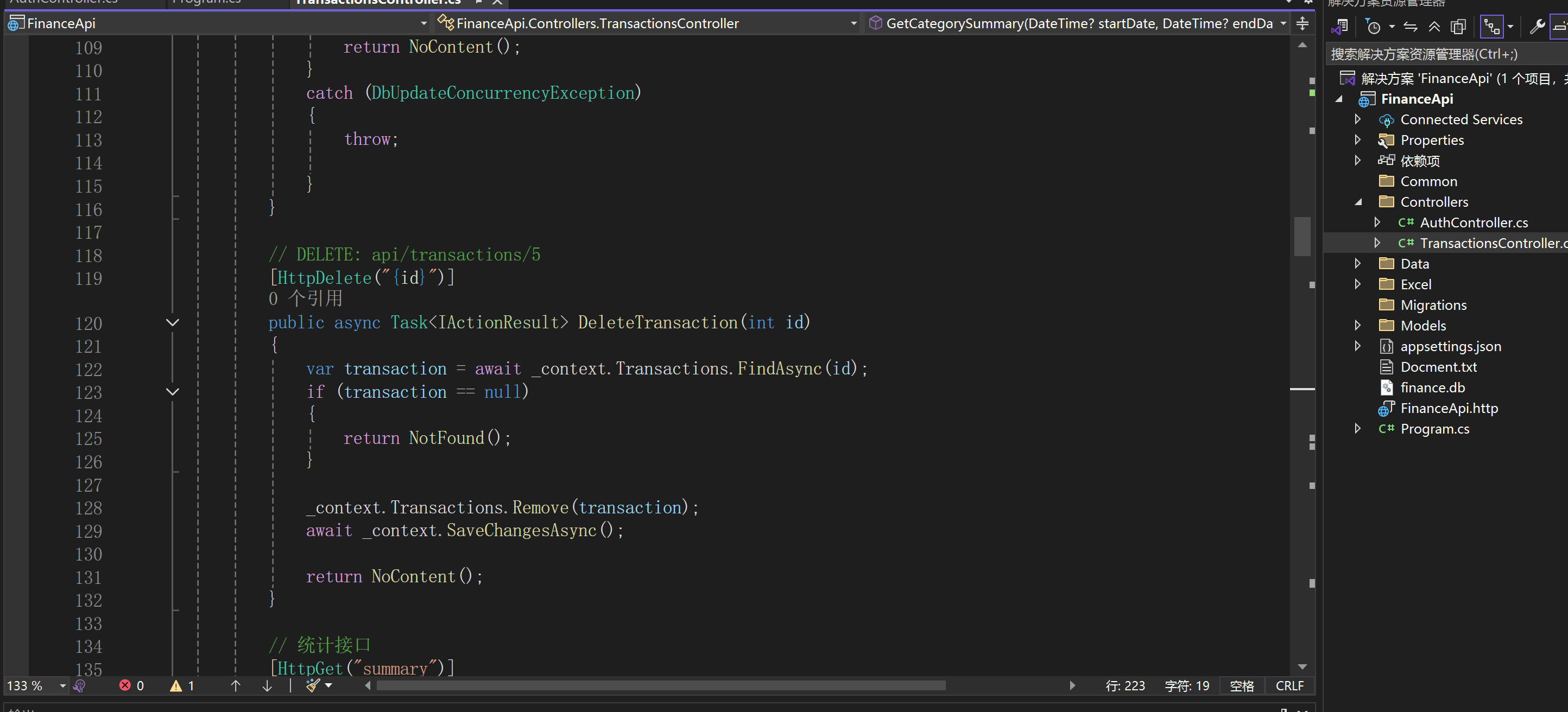Click the Pending Changes Filter clock icon
The image size is (1568, 712).
(x=1374, y=27)
